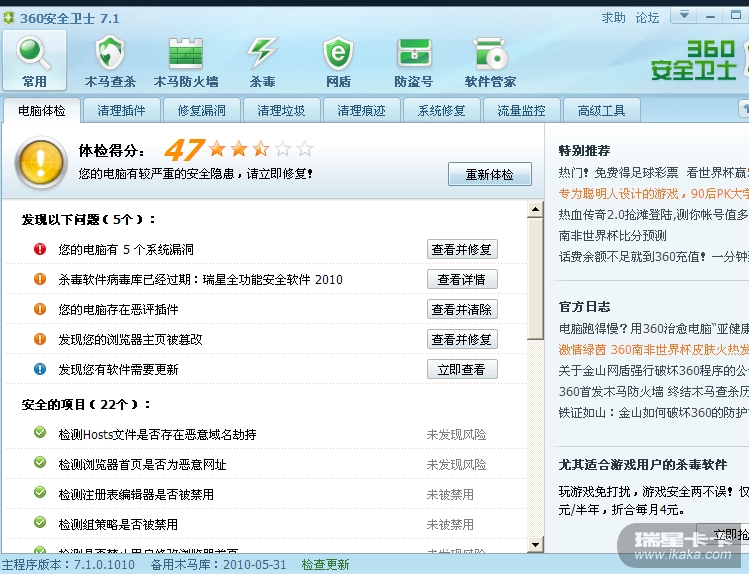Screen dimensions: 749x574
Task: Click the 重新体检 button
Action: click(x=490, y=174)
